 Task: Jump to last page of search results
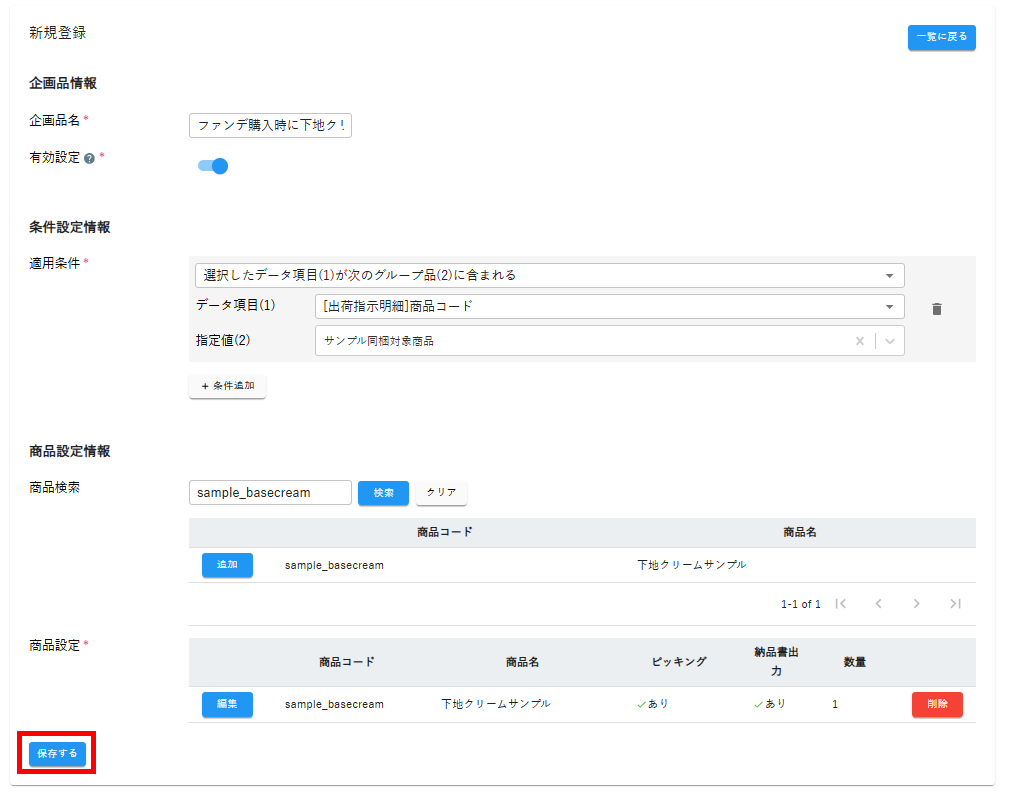[x=955, y=604]
